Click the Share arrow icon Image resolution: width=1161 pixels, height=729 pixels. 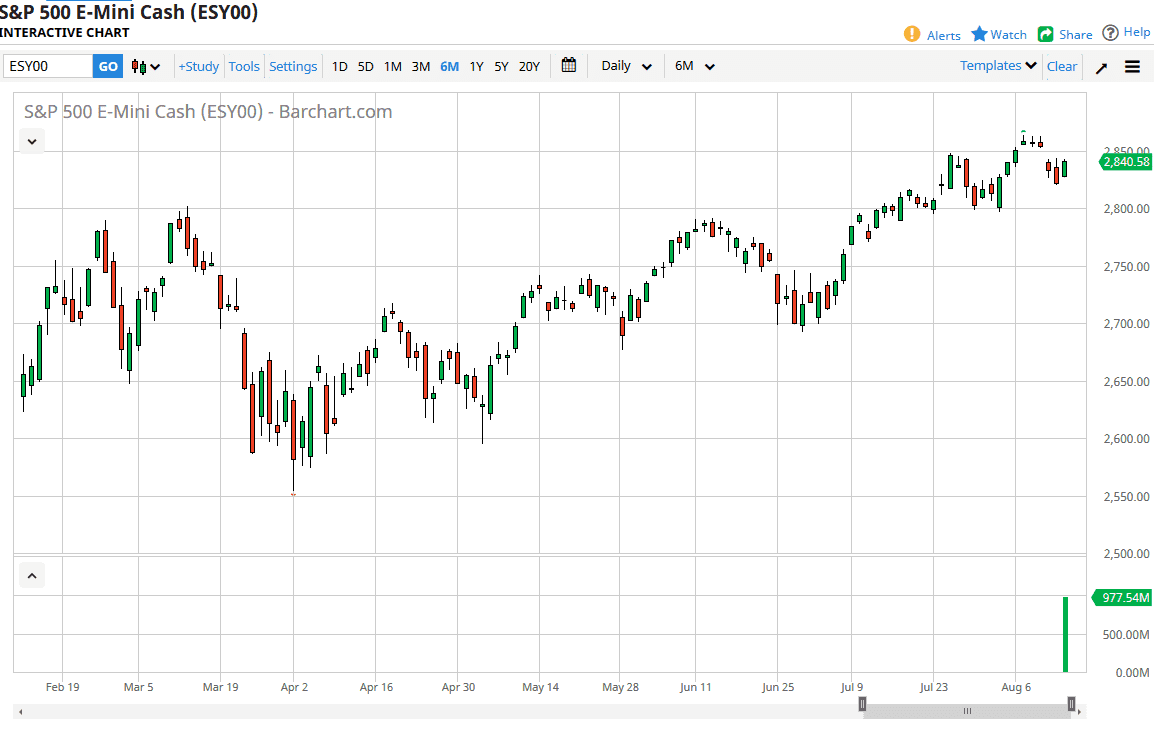coord(1046,34)
